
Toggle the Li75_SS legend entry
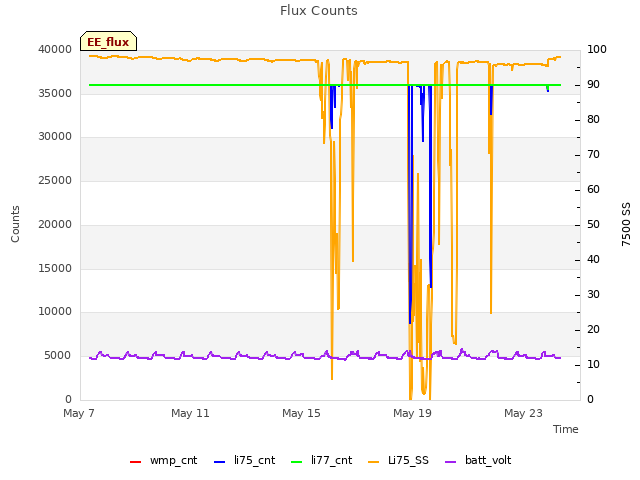pos(398,460)
